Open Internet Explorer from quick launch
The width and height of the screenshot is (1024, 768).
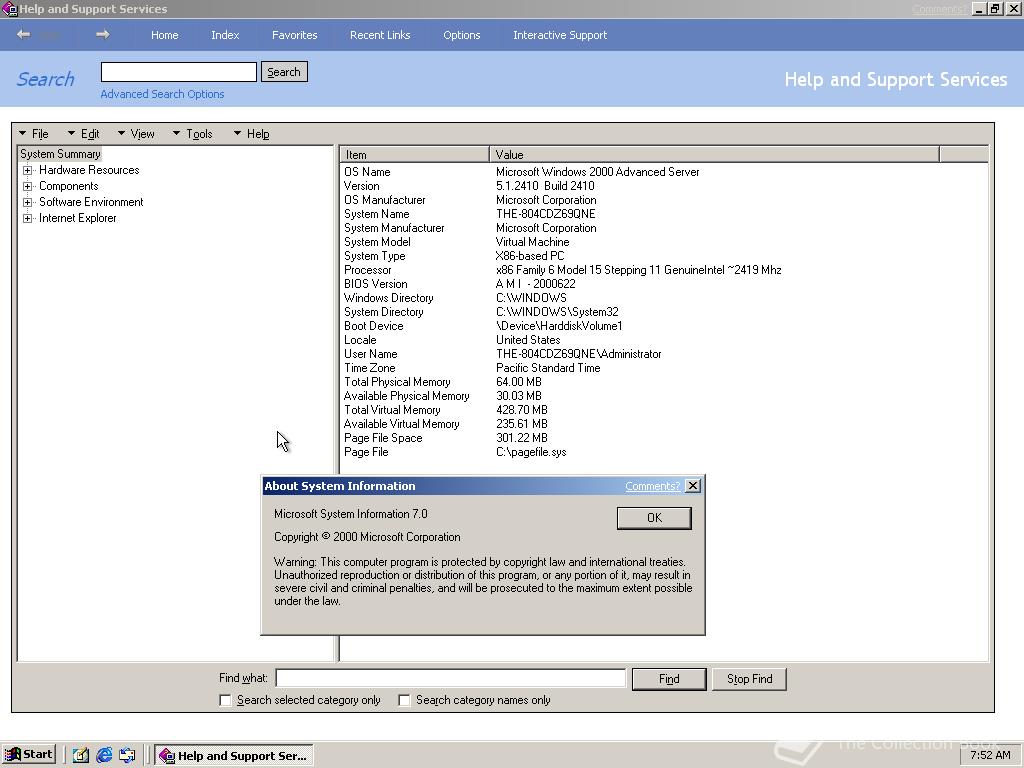click(104, 755)
